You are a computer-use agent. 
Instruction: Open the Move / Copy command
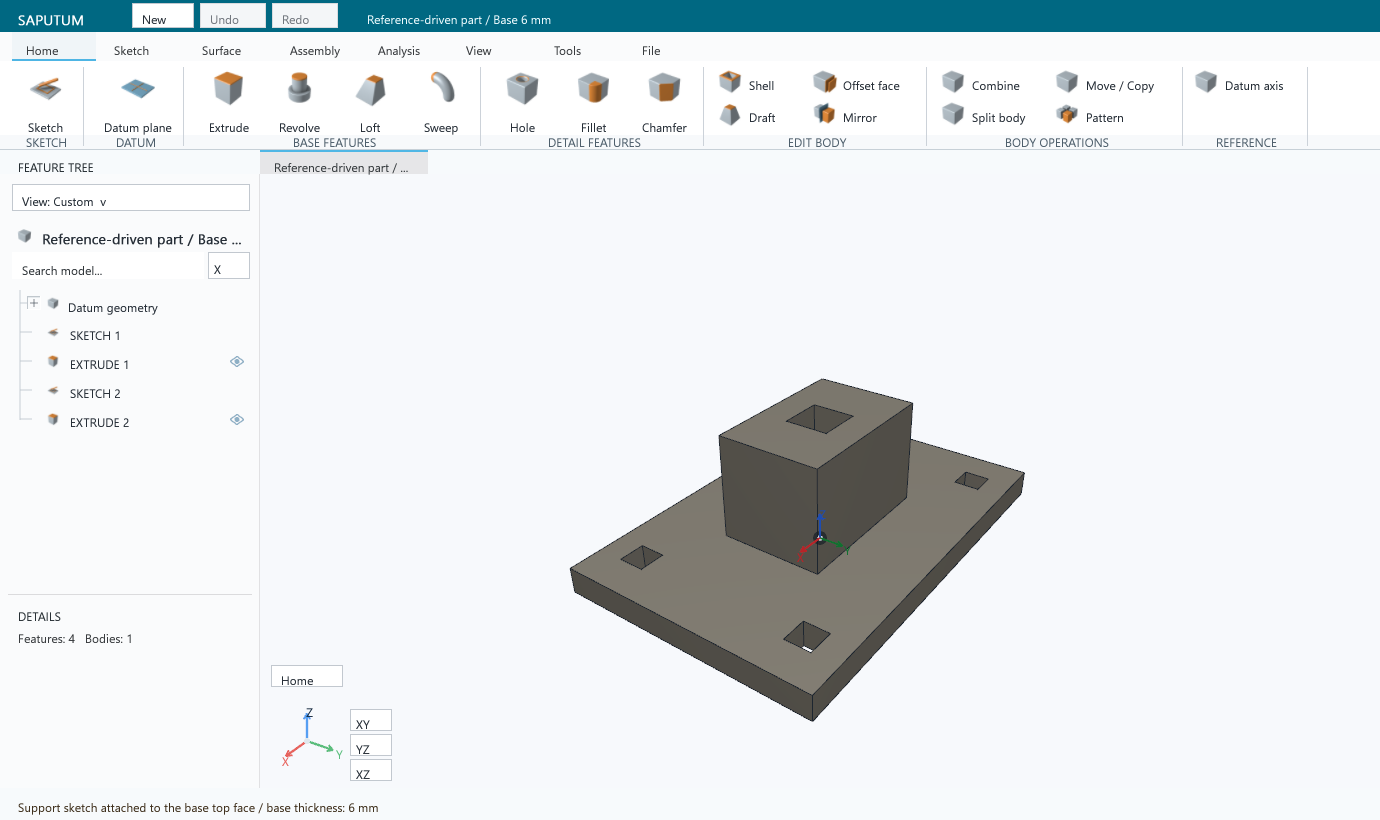[x=1105, y=85]
